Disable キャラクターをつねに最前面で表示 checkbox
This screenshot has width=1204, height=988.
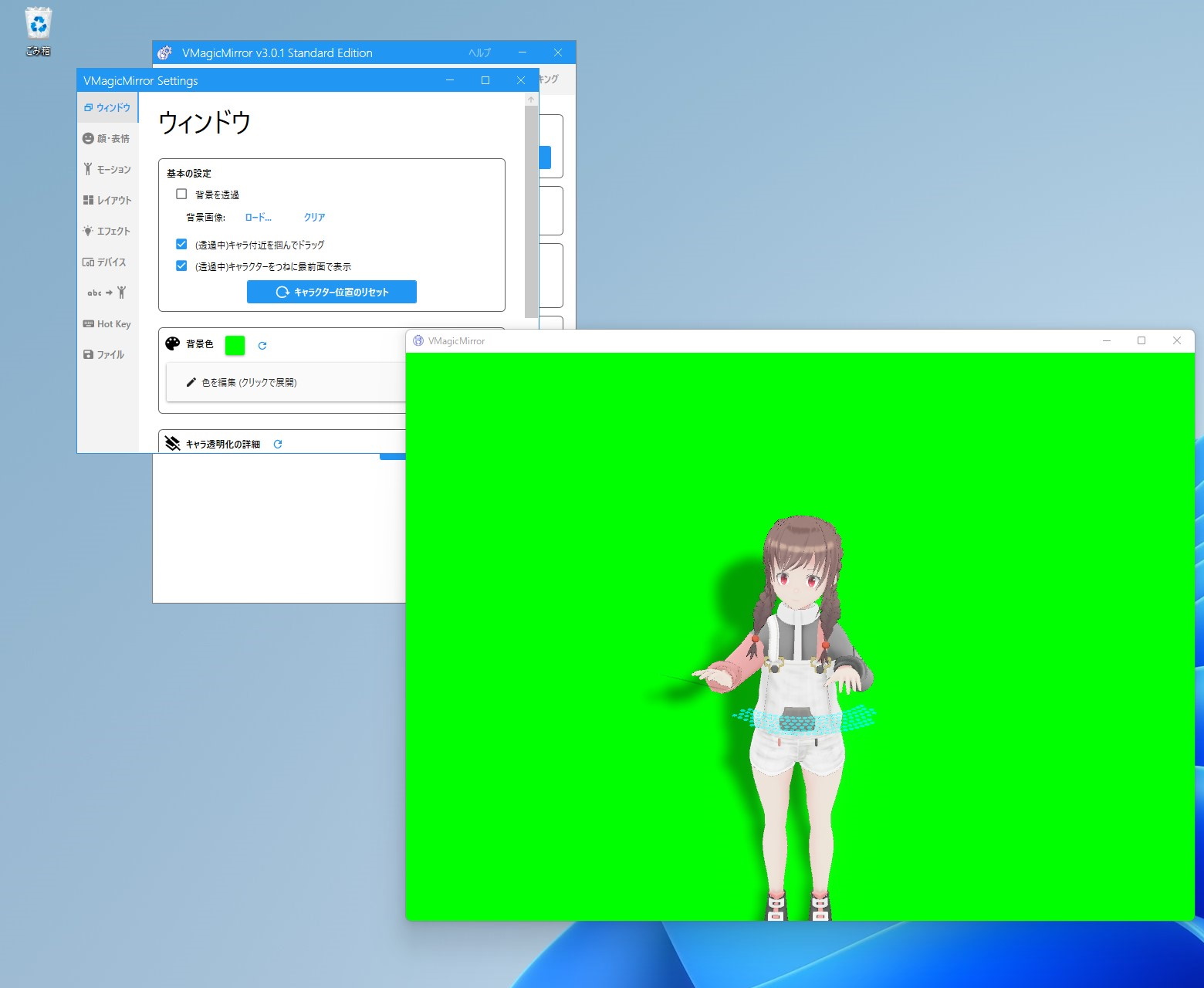(181, 266)
